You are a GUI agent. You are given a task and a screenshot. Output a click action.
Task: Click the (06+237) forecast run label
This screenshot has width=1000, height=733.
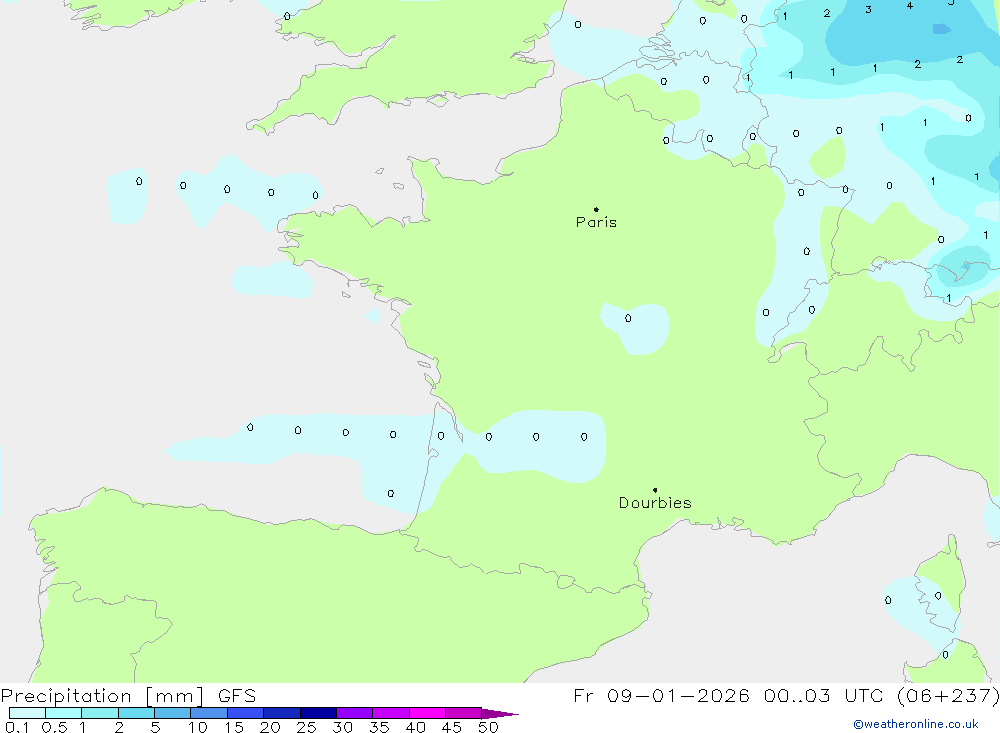tap(945, 696)
